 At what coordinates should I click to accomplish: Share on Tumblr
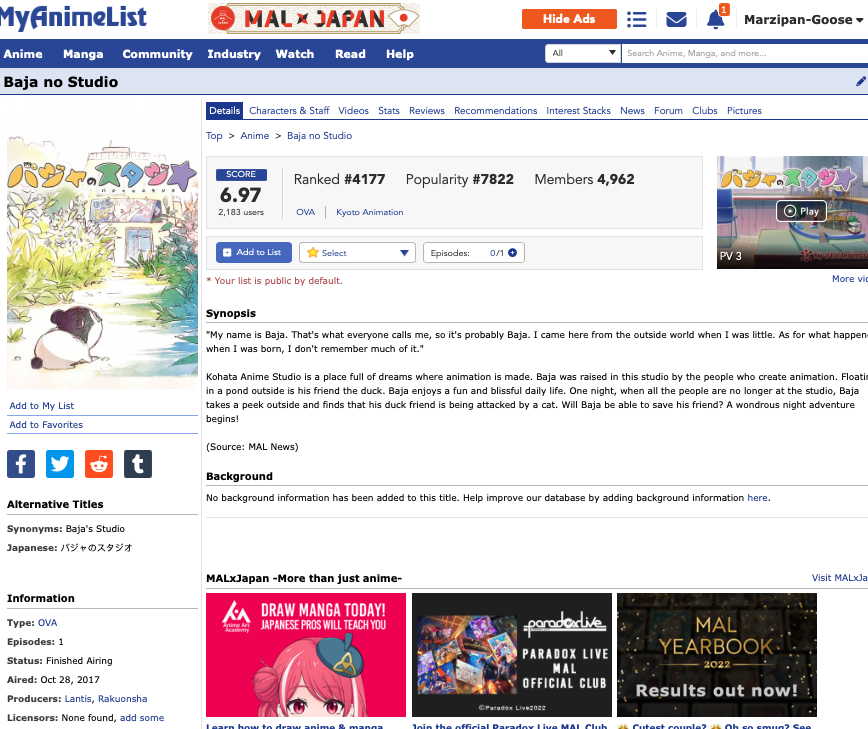pos(138,463)
